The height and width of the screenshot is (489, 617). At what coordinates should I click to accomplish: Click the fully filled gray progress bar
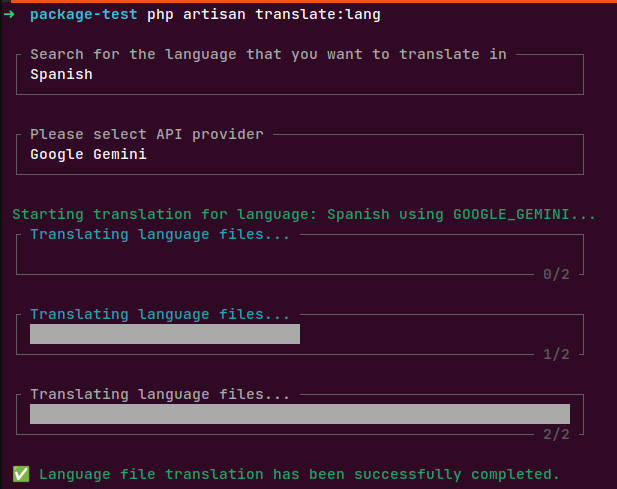[x=299, y=414]
